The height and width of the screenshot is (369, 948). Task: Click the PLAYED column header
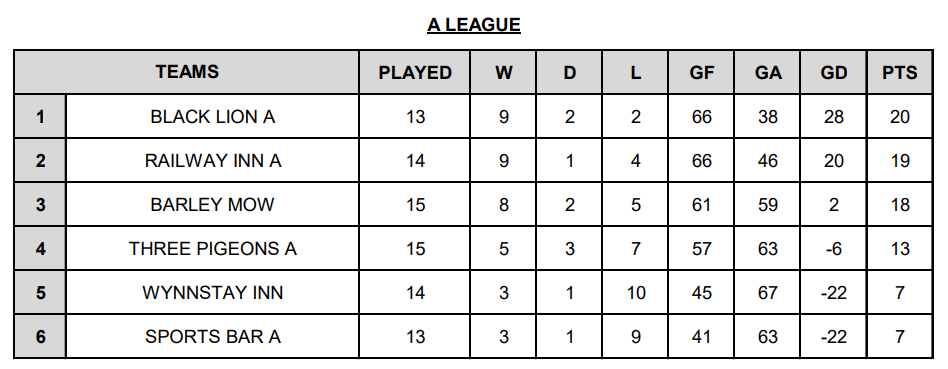415,72
